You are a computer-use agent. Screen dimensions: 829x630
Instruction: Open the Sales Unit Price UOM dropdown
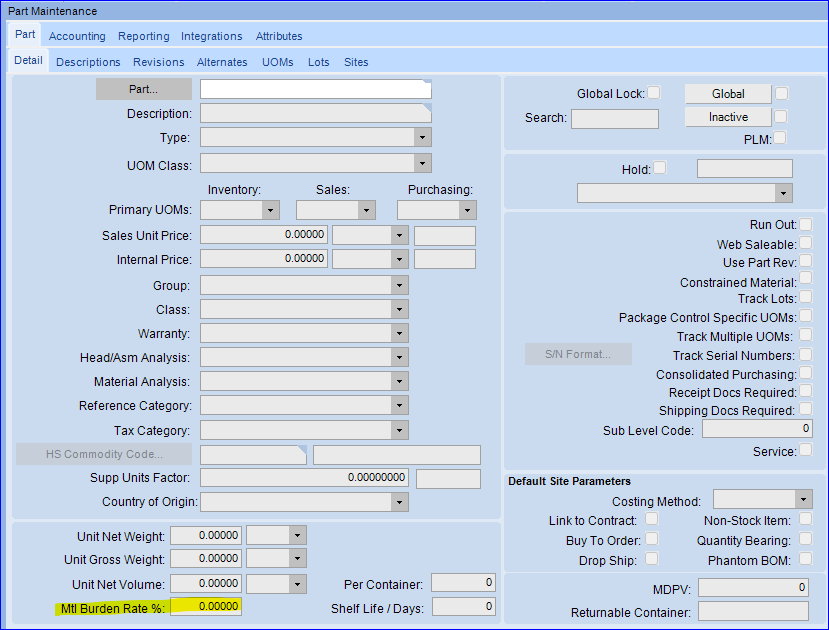click(x=400, y=235)
